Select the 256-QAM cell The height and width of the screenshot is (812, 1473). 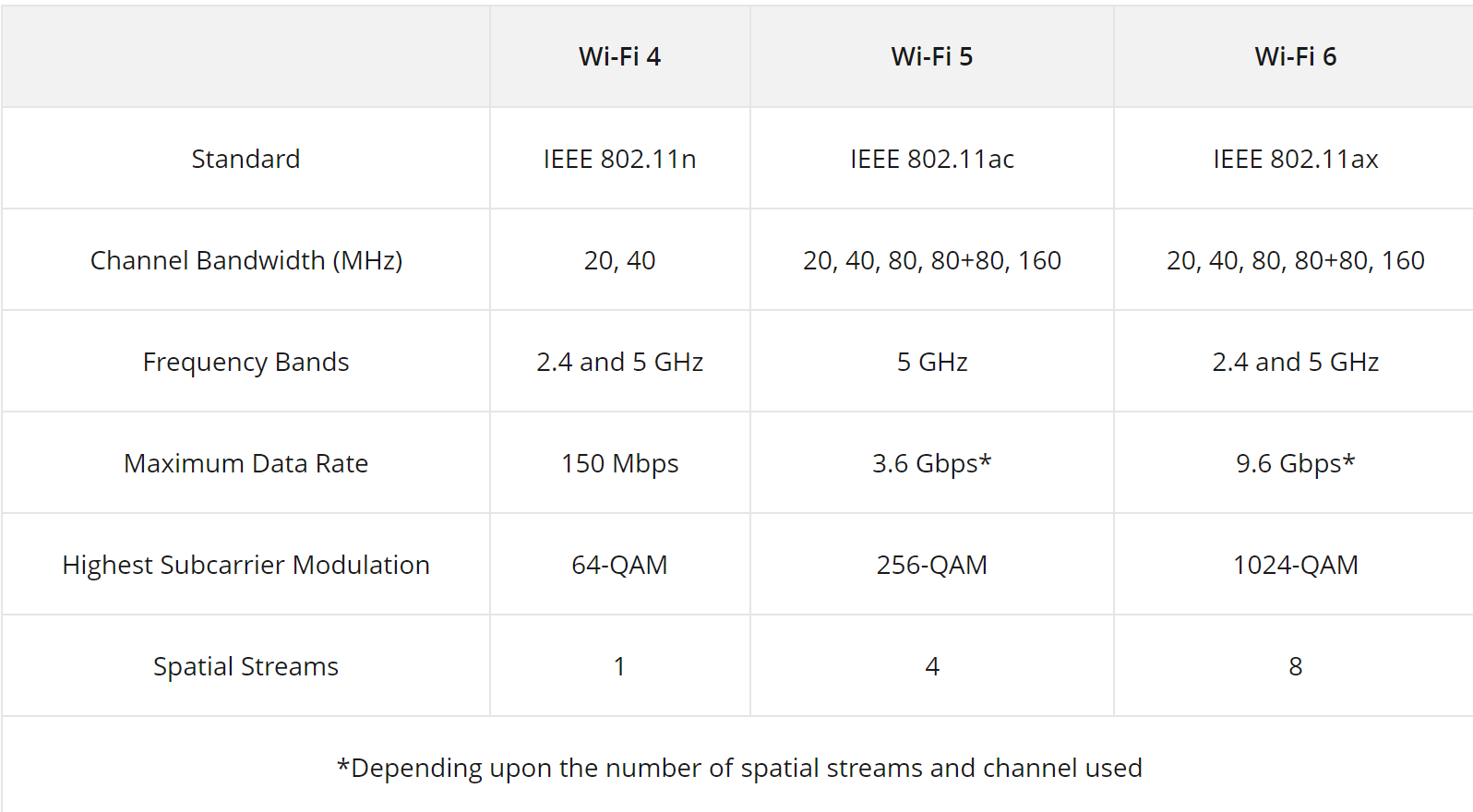pyautogui.click(x=932, y=565)
